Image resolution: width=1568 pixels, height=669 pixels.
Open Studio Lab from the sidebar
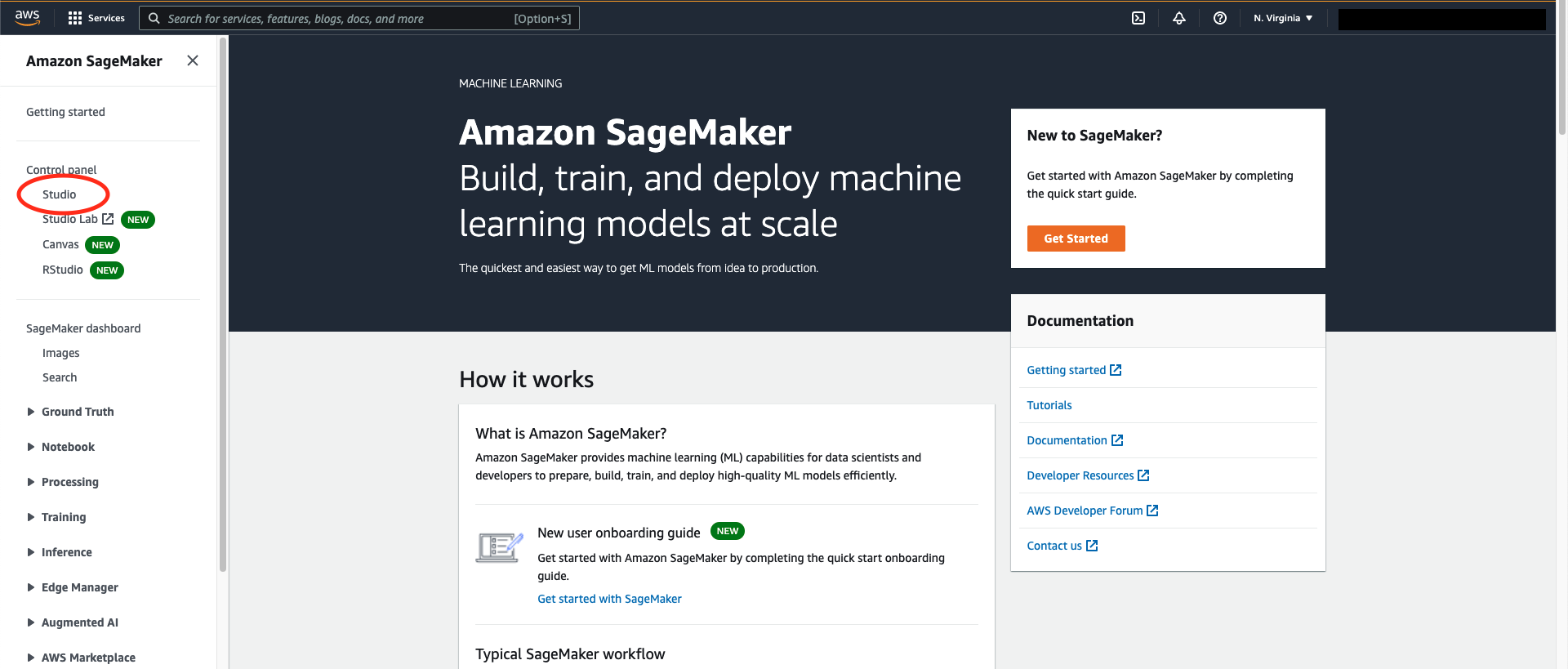pyautogui.click(x=70, y=219)
